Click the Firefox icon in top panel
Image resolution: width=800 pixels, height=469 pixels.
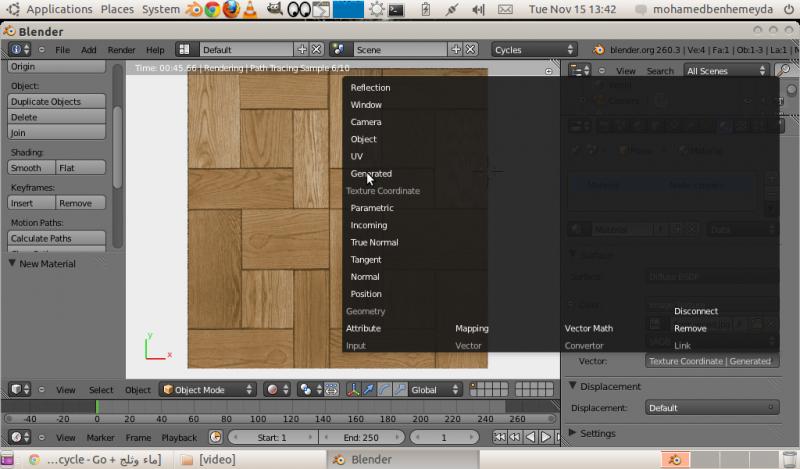[x=231, y=10]
